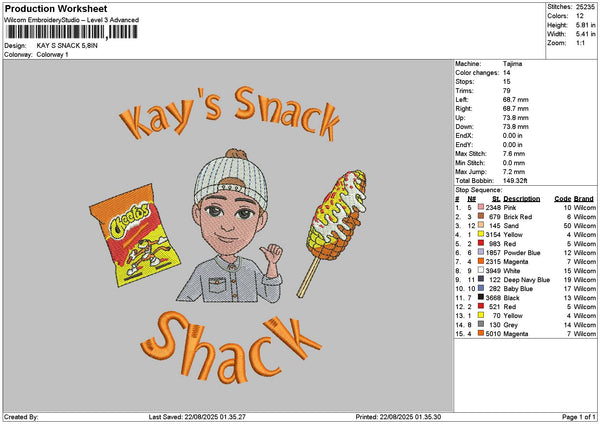Click the Cheetos bag in the design
The width and height of the screenshot is (600, 424).
(x=135, y=235)
